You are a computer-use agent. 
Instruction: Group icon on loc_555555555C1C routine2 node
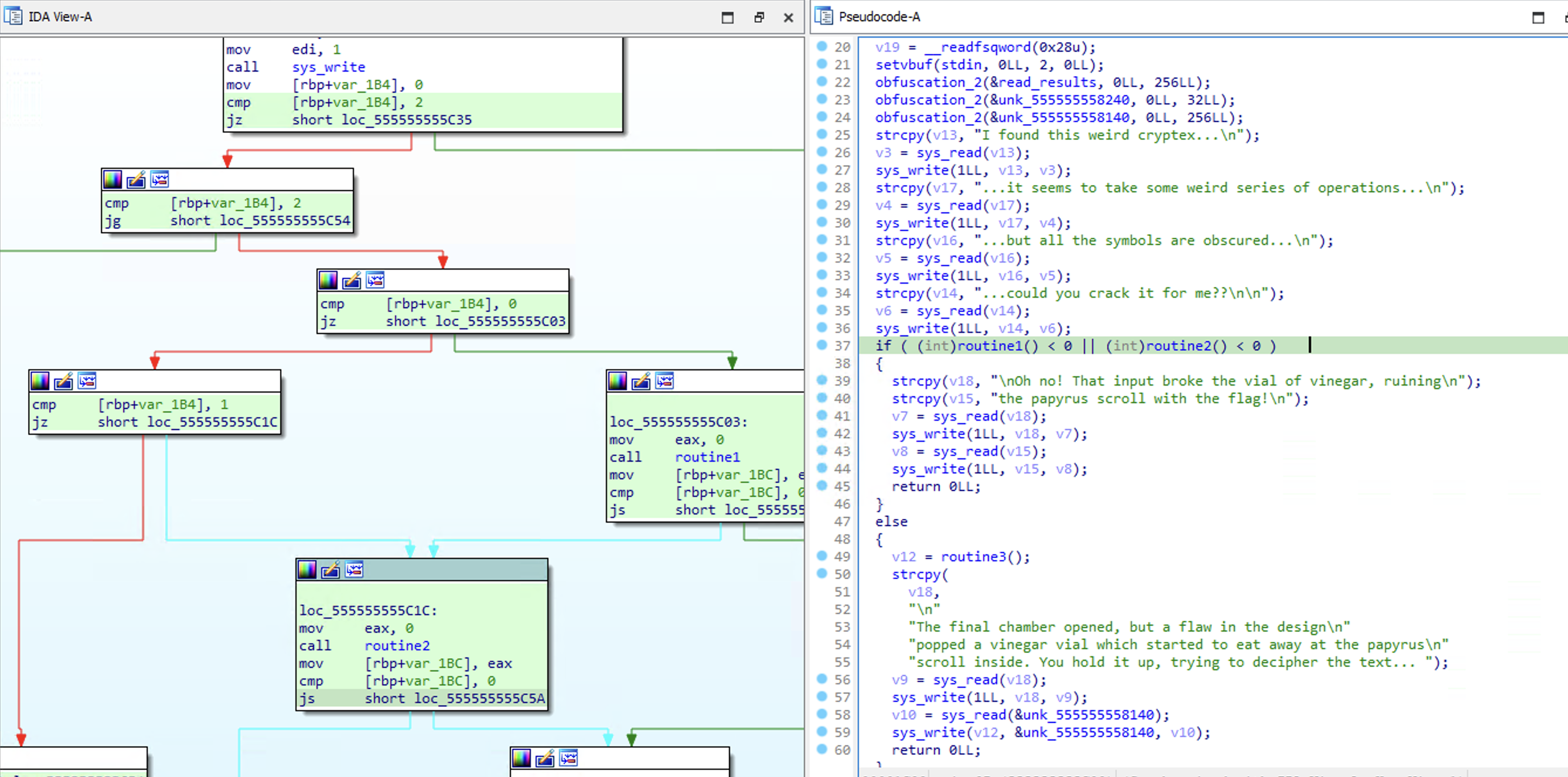[354, 570]
